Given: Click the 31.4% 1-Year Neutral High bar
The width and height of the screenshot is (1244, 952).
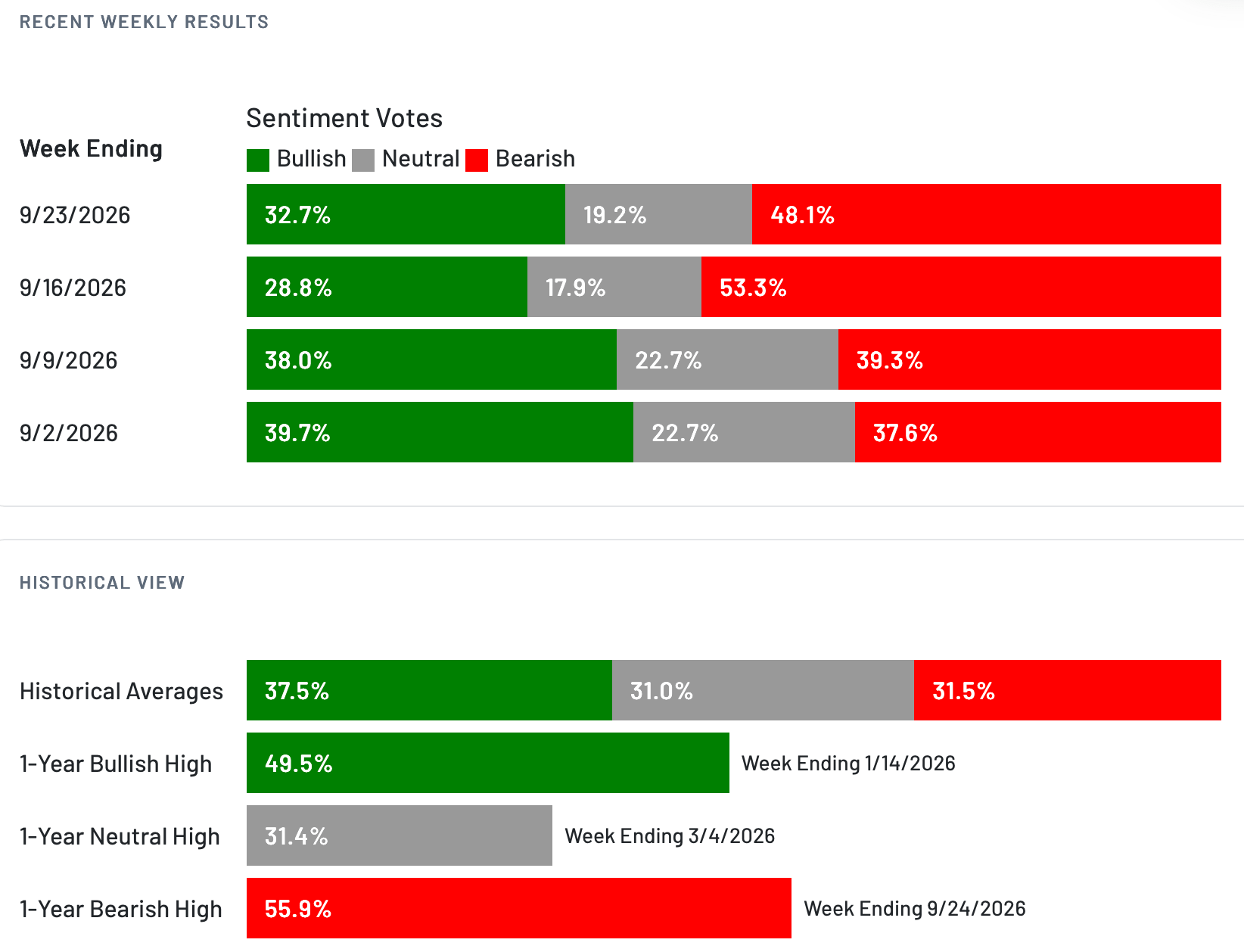Looking at the screenshot, I should [400, 835].
